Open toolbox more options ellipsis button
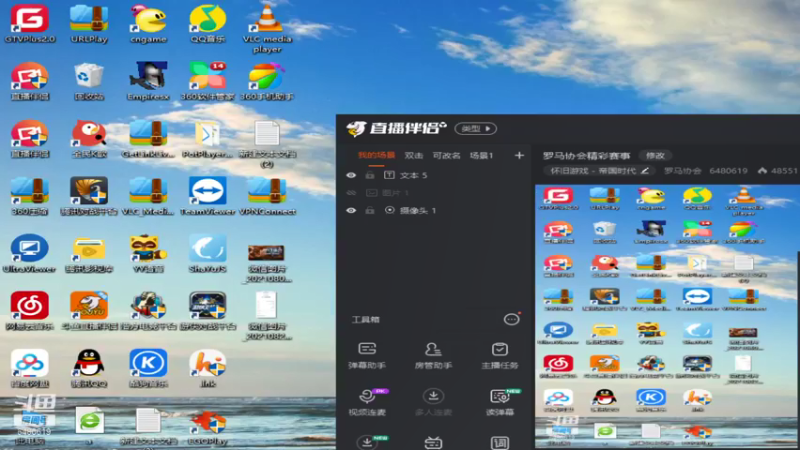800x450 pixels. click(511, 319)
